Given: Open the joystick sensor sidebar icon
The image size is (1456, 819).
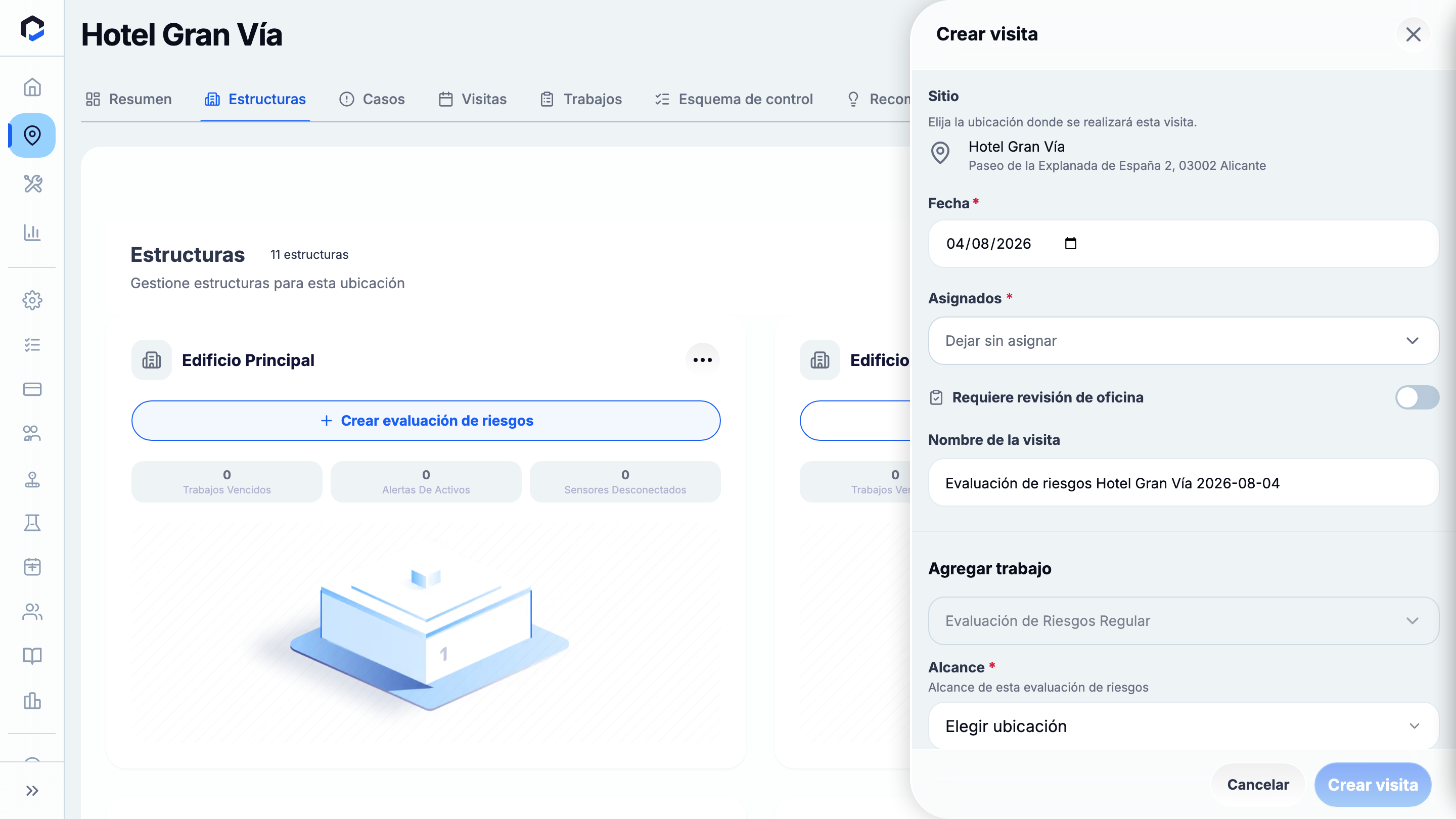Looking at the screenshot, I should pos(32,479).
